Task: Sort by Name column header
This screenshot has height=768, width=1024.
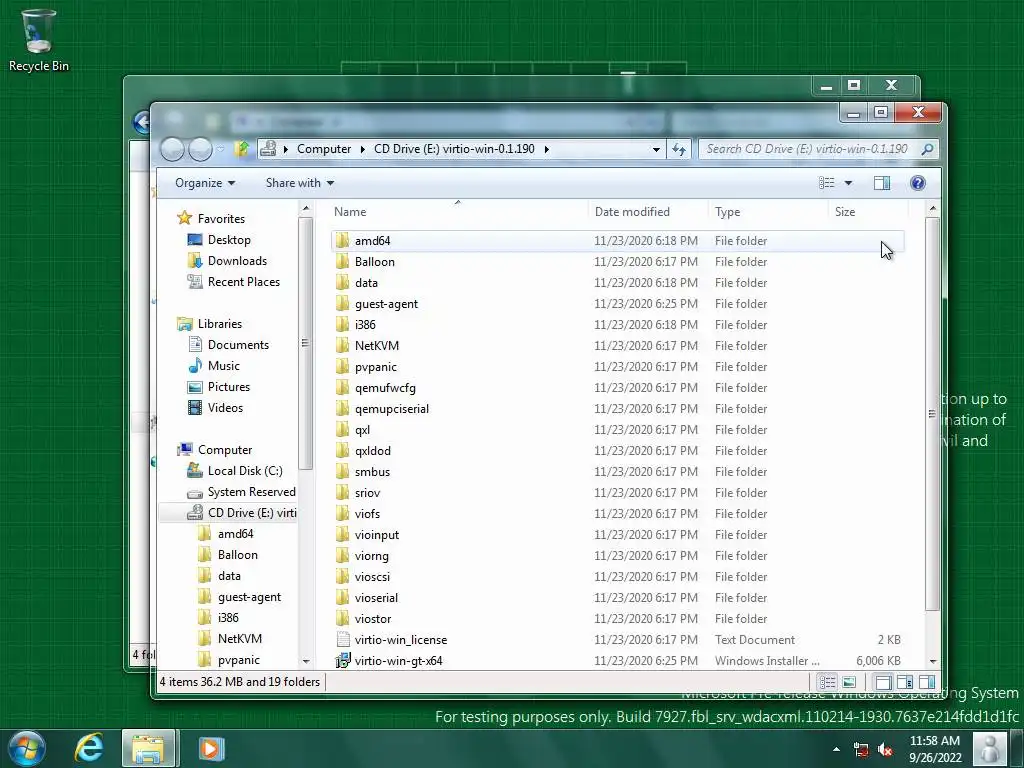Action: coord(457,212)
